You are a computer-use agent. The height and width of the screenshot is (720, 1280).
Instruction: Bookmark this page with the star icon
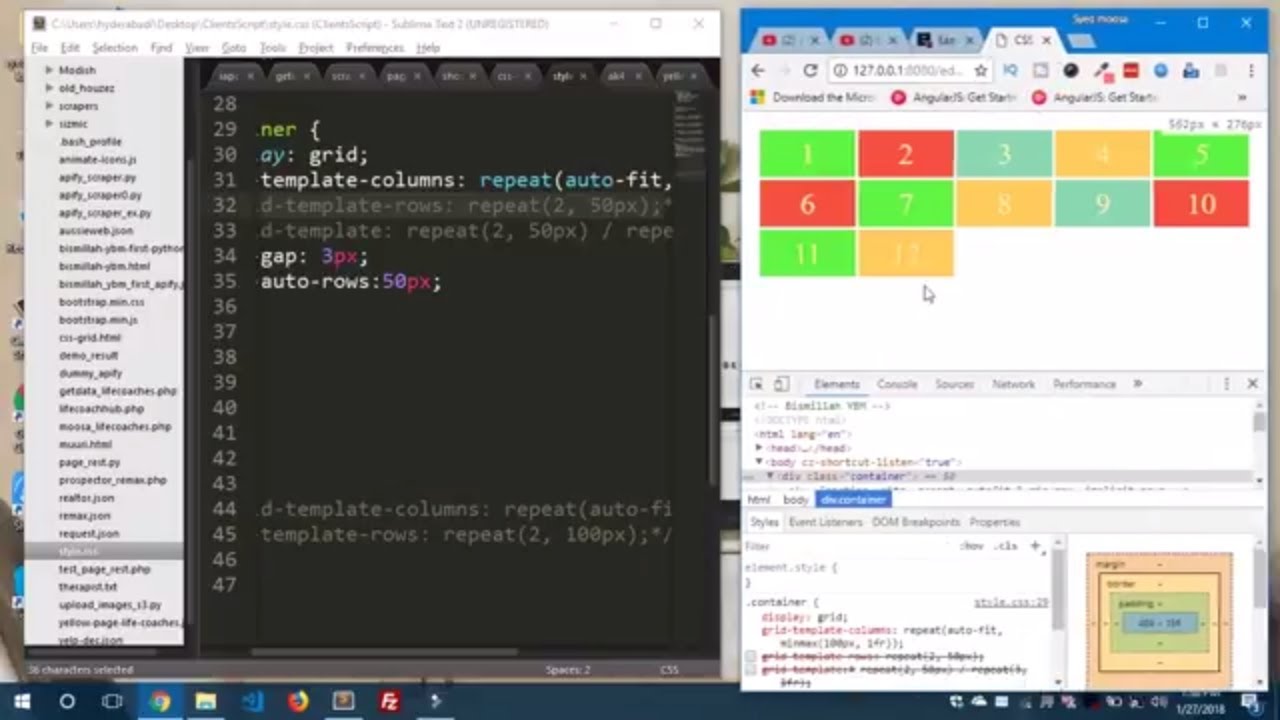(x=981, y=70)
